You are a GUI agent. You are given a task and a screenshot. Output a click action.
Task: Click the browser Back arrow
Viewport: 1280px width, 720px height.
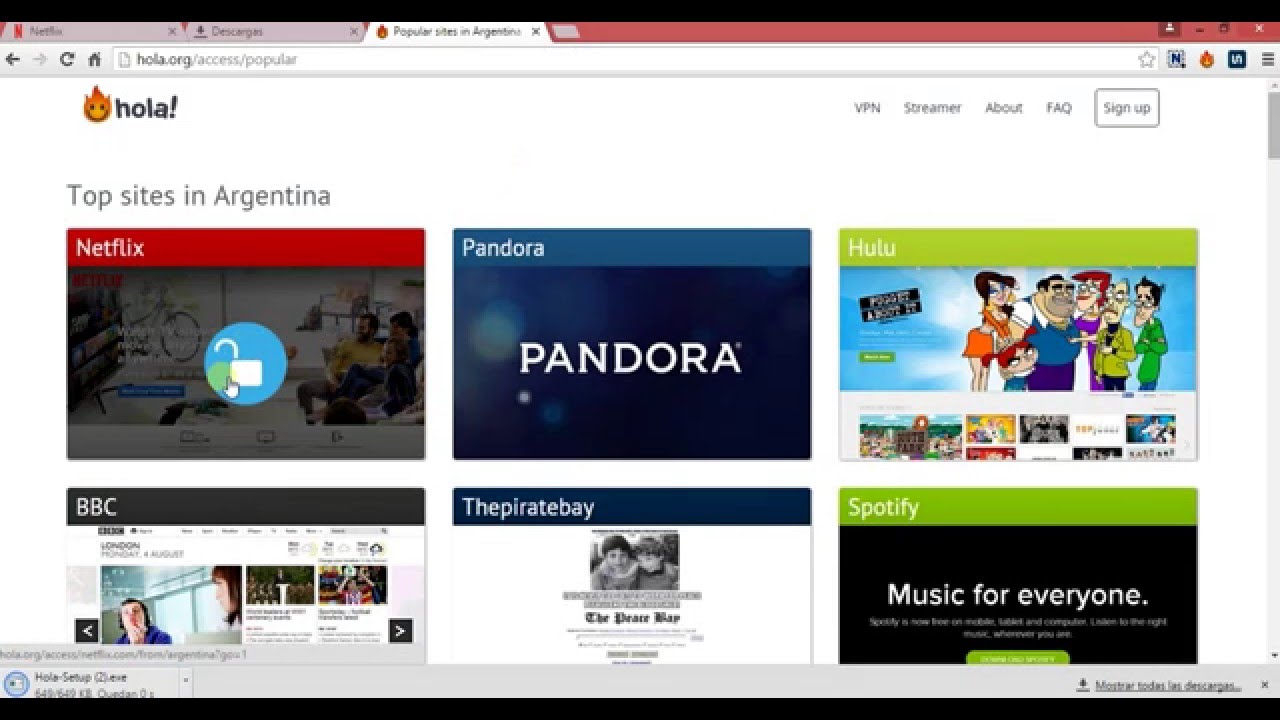(x=13, y=60)
